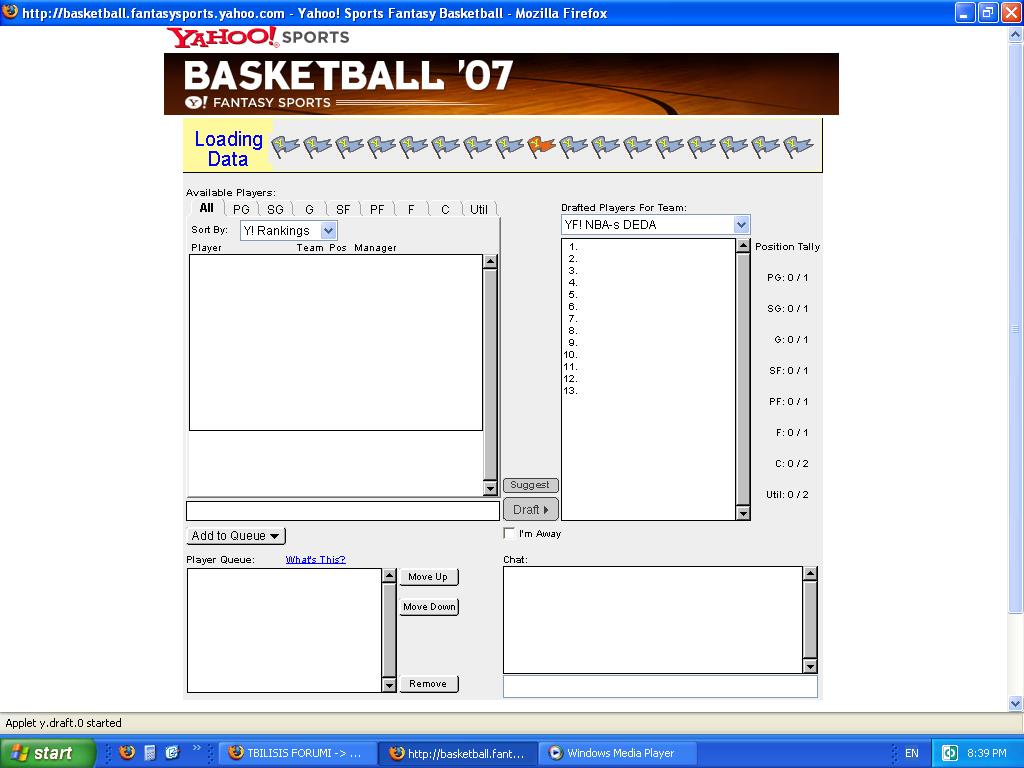The width and height of the screenshot is (1024, 768).
Task: Switch to the PG position tab
Action: 241,209
